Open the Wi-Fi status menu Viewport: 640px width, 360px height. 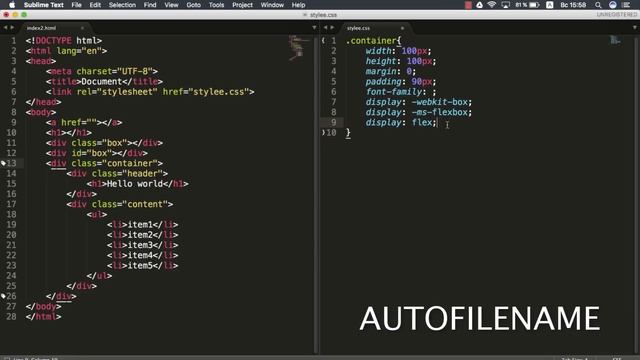click(x=492, y=5)
